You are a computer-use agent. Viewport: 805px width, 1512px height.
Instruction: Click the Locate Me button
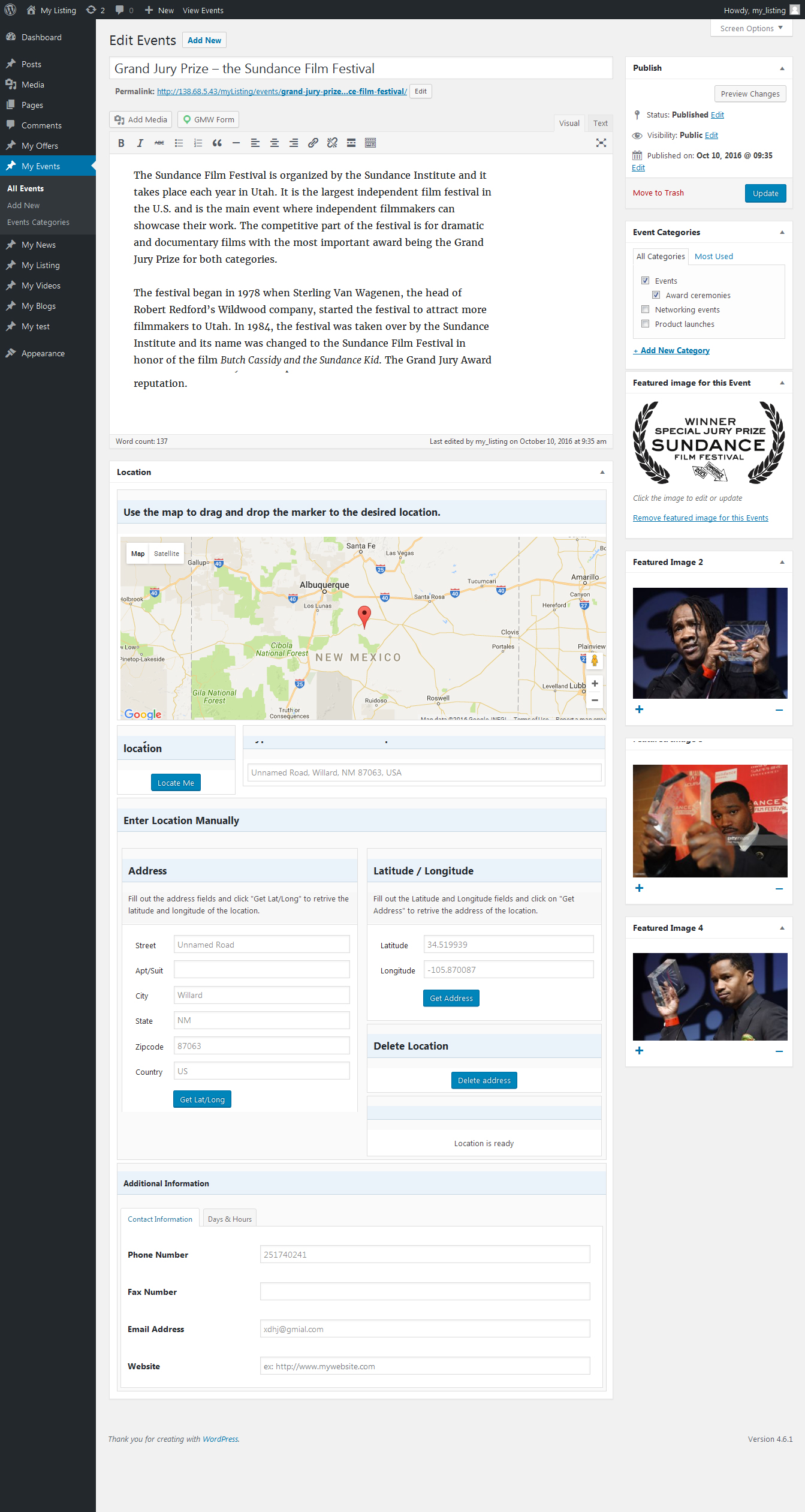[176, 783]
